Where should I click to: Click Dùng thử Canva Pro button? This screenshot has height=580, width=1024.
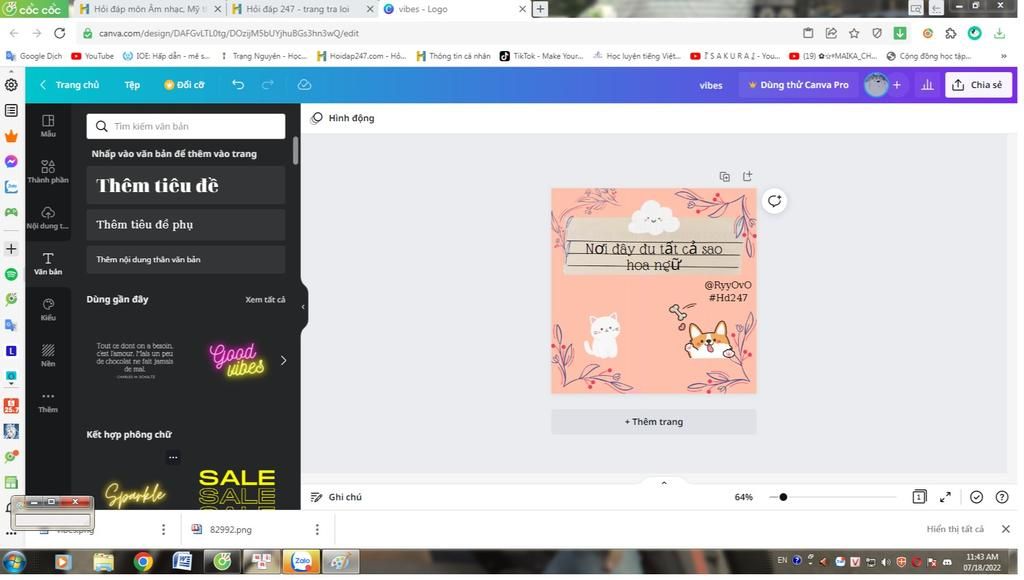point(798,85)
